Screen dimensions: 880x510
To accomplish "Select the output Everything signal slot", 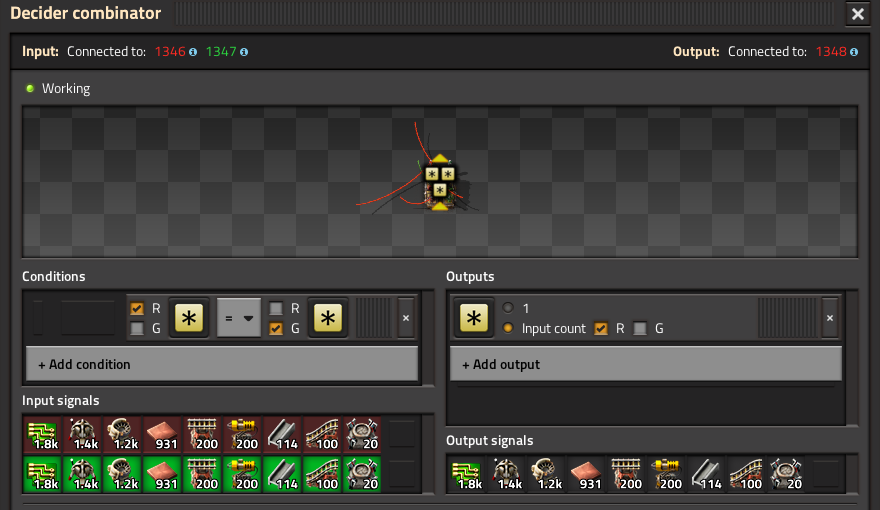I will point(474,318).
